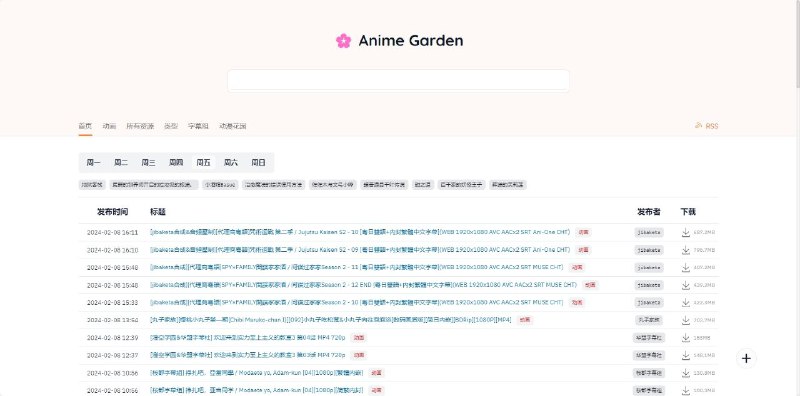Click jibaketa publisher badge in 16:10 row
The height and width of the screenshot is (396, 800).
tap(649, 250)
